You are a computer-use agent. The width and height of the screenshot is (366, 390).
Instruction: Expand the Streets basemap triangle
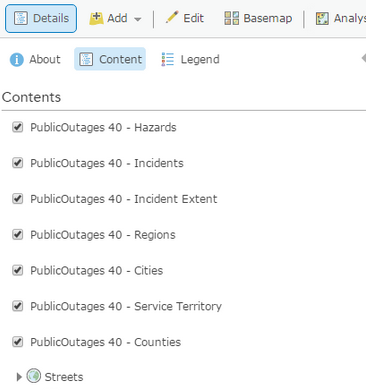pyautogui.click(x=19, y=377)
